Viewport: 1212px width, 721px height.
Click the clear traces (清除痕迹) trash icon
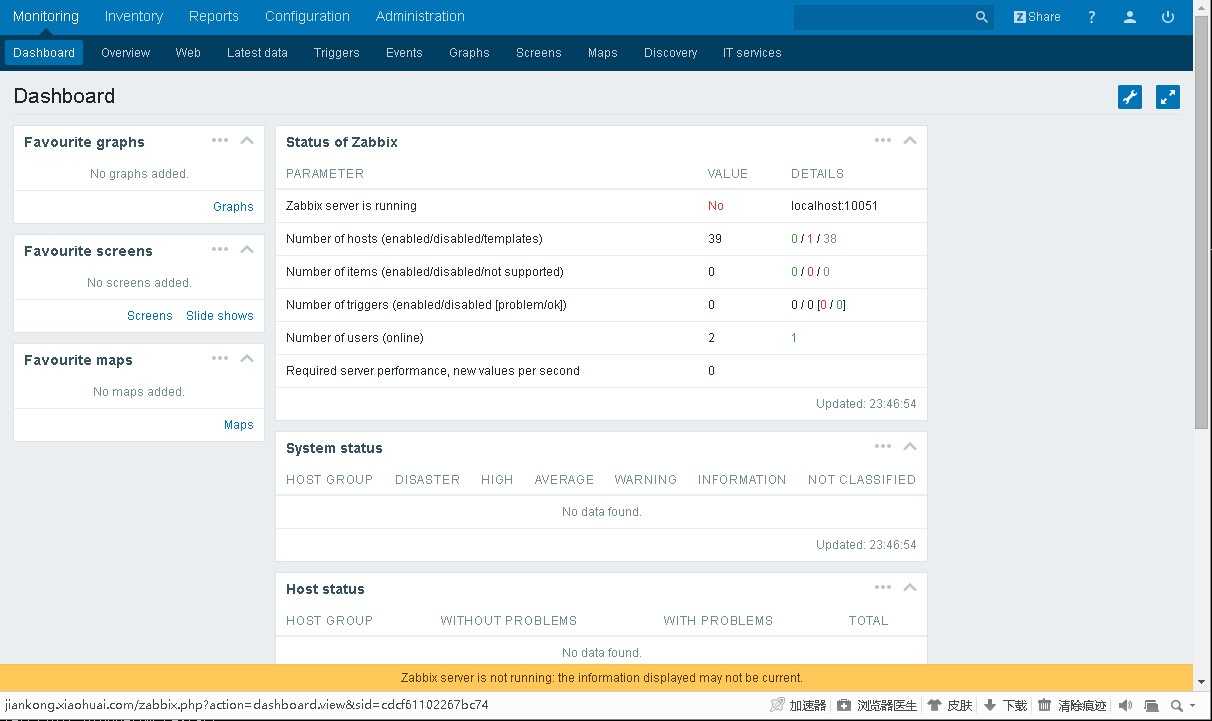1045,705
